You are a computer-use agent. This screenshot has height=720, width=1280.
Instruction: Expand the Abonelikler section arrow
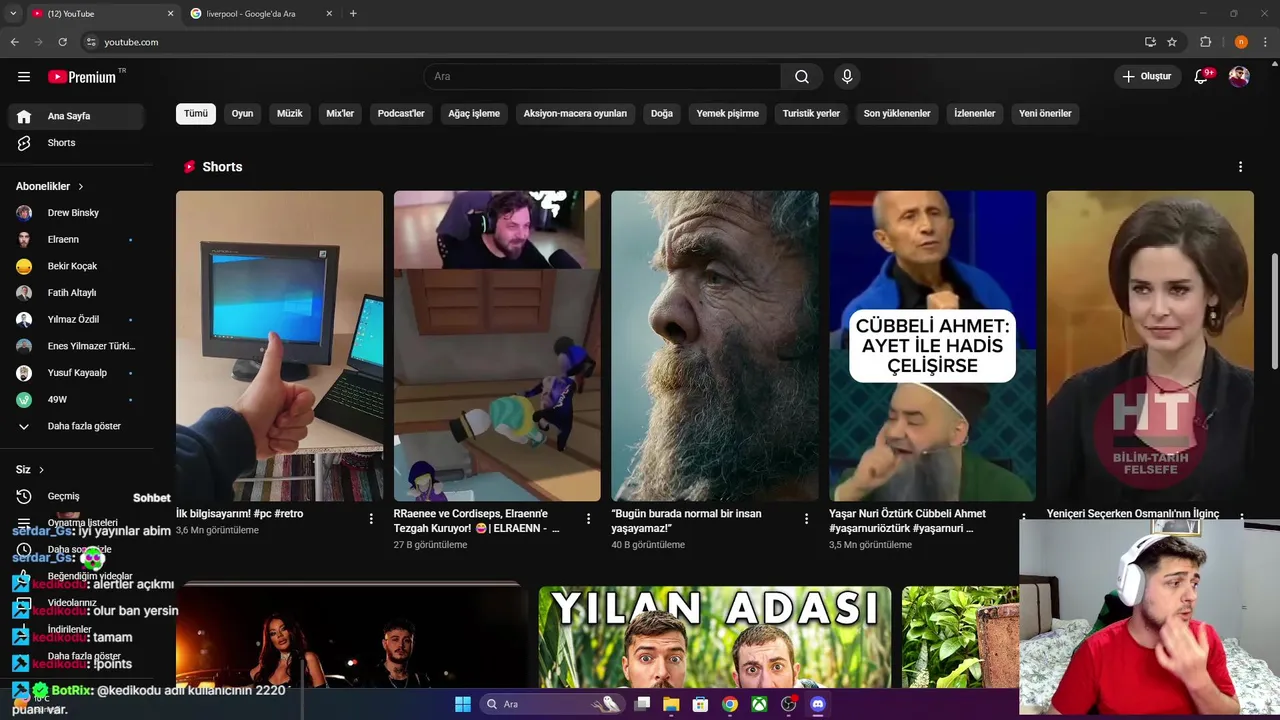(81, 187)
